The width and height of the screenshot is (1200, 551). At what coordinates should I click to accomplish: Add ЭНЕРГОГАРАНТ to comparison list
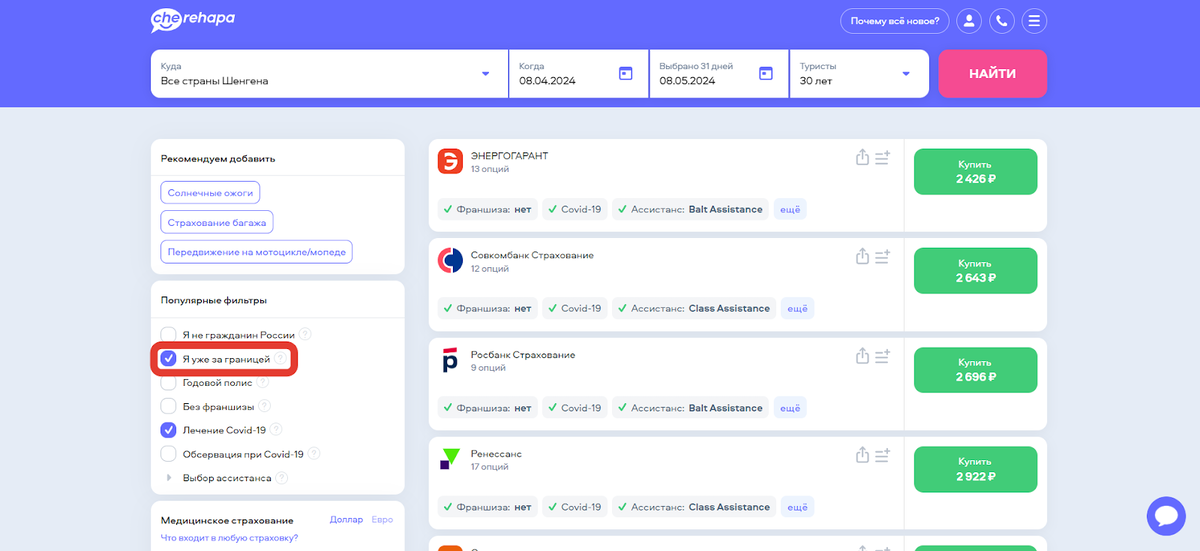pos(882,158)
